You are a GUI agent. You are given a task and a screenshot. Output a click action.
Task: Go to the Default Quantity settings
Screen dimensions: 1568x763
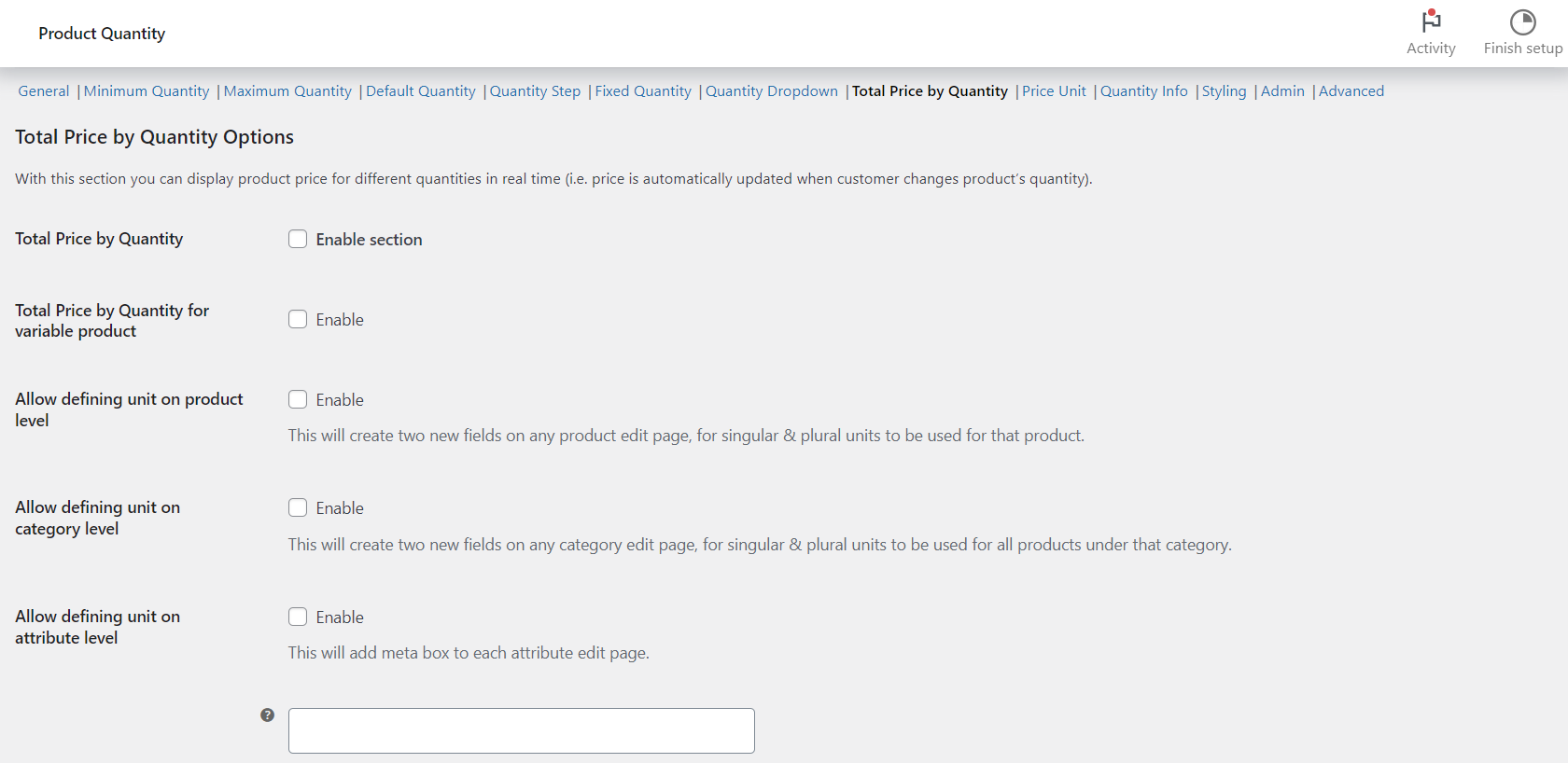point(420,90)
